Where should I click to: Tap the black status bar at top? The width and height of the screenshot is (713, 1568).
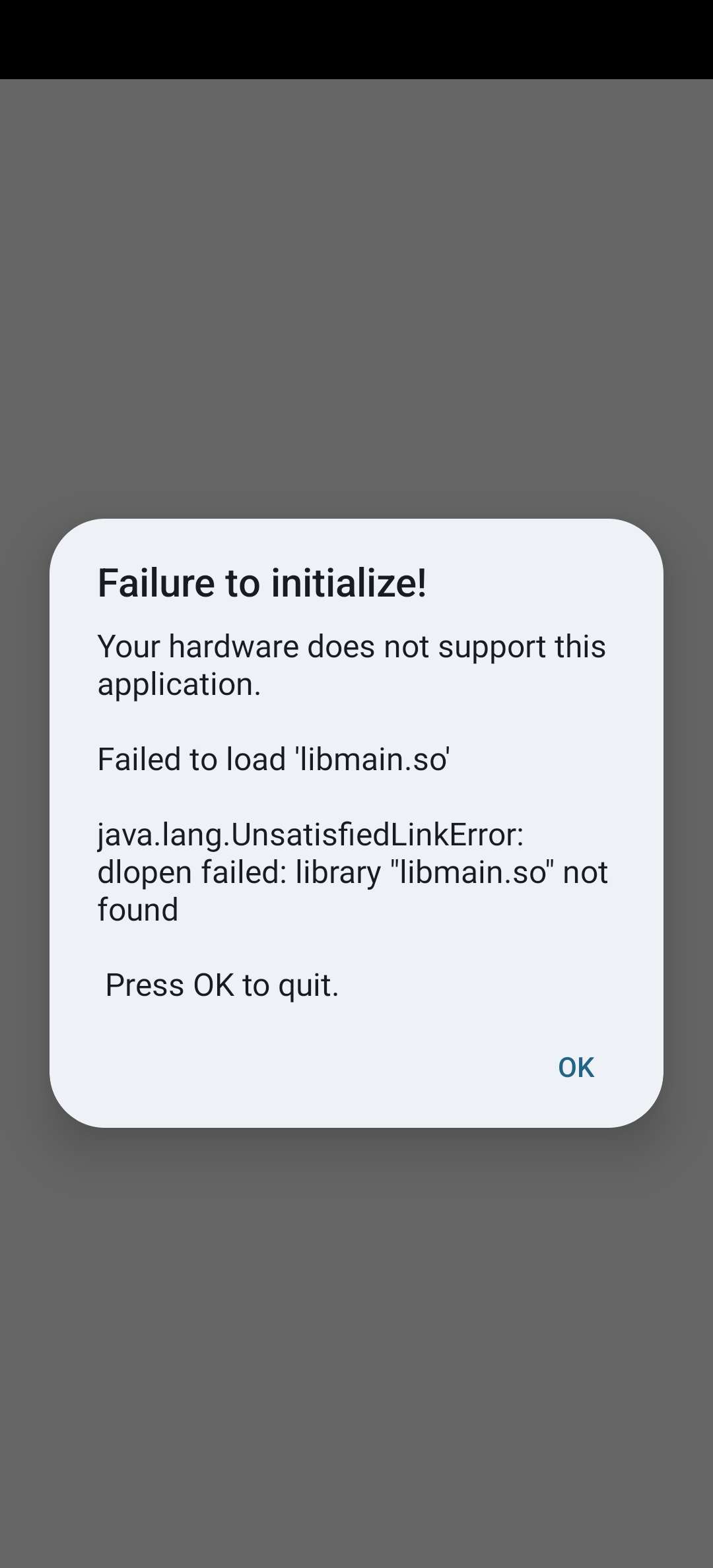[356, 40]
